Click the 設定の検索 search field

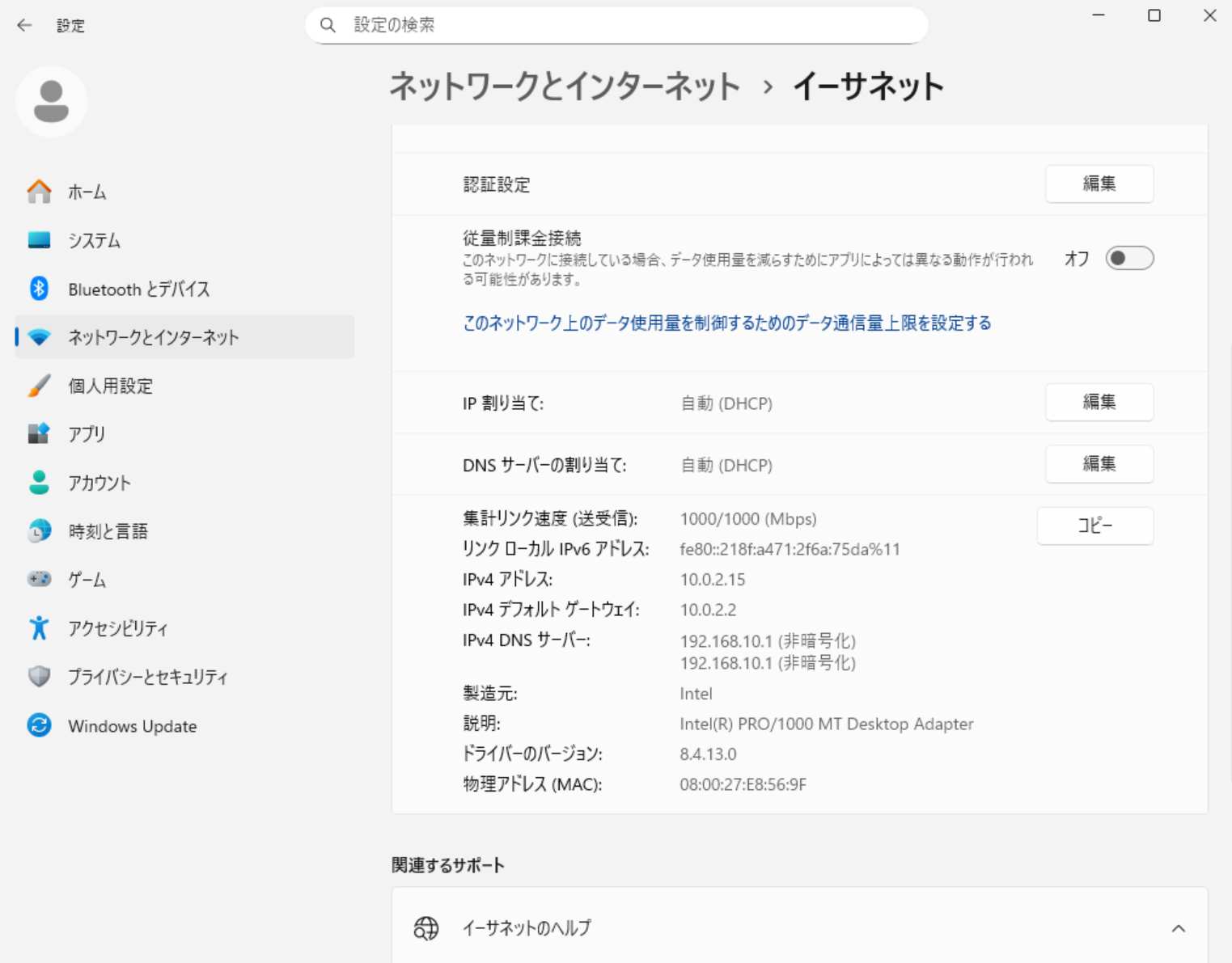point(631,25)
